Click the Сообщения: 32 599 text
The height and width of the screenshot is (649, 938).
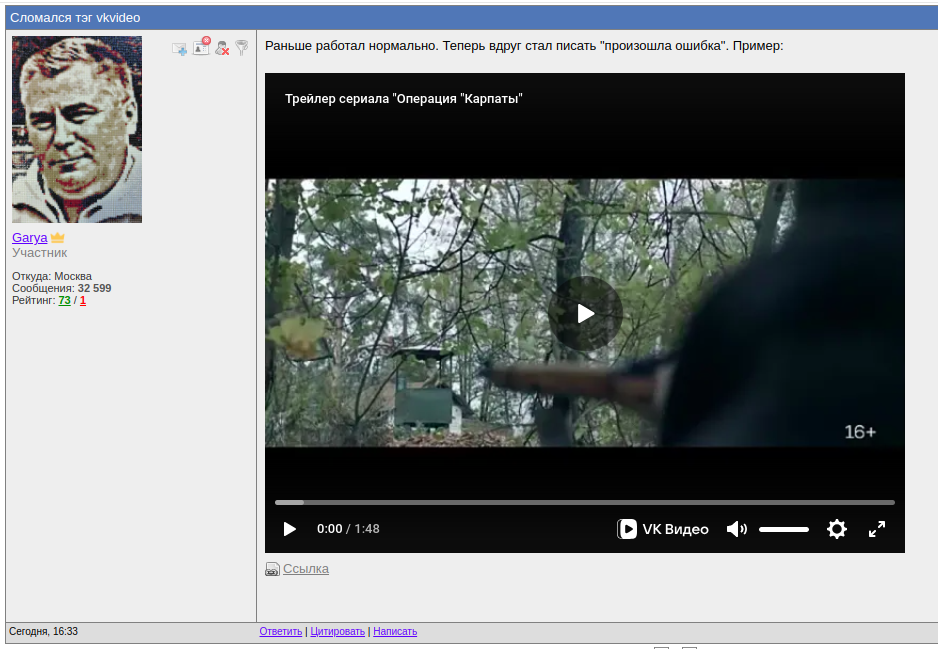62,288
